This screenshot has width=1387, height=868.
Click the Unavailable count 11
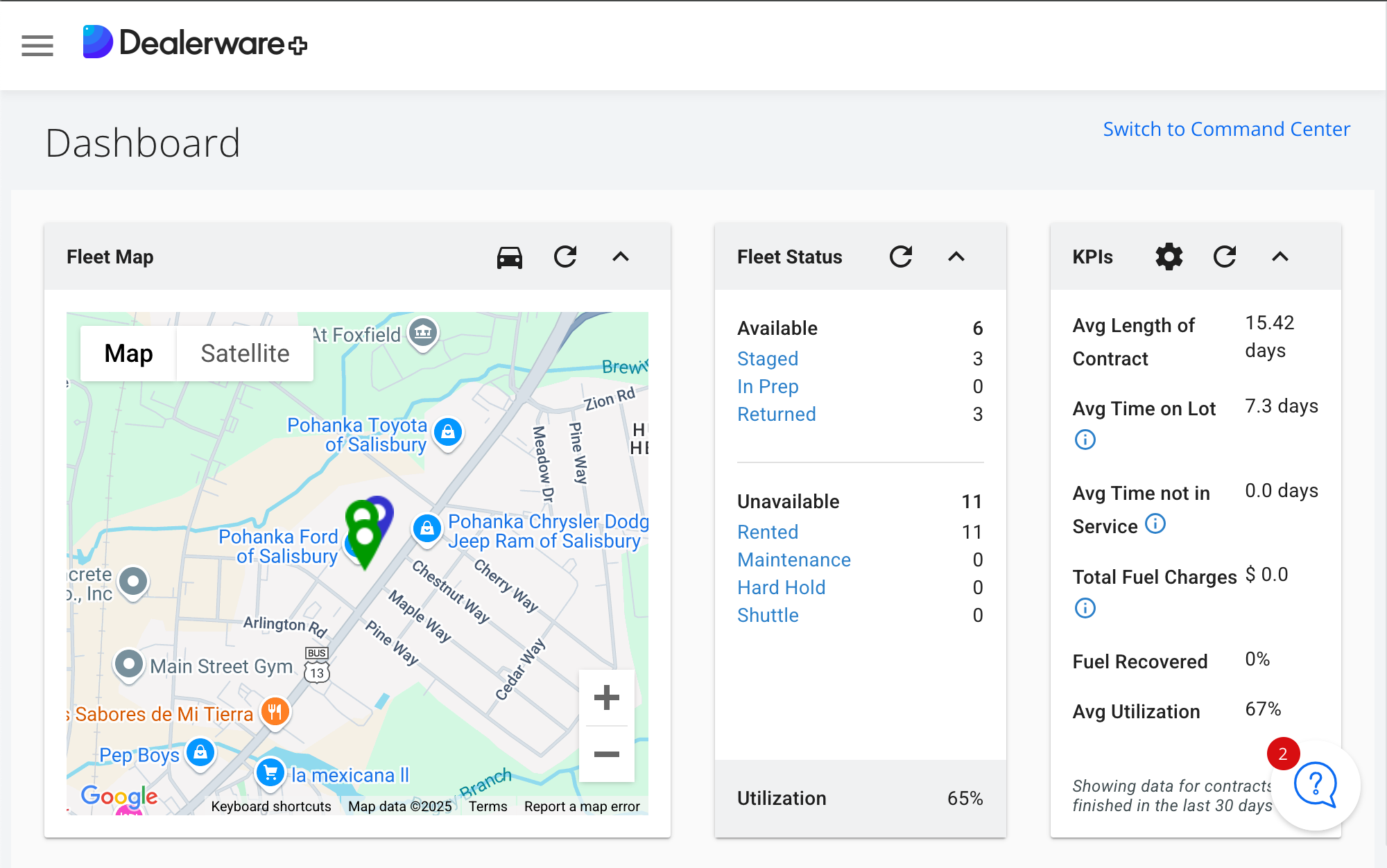click(x=972, y=501)
